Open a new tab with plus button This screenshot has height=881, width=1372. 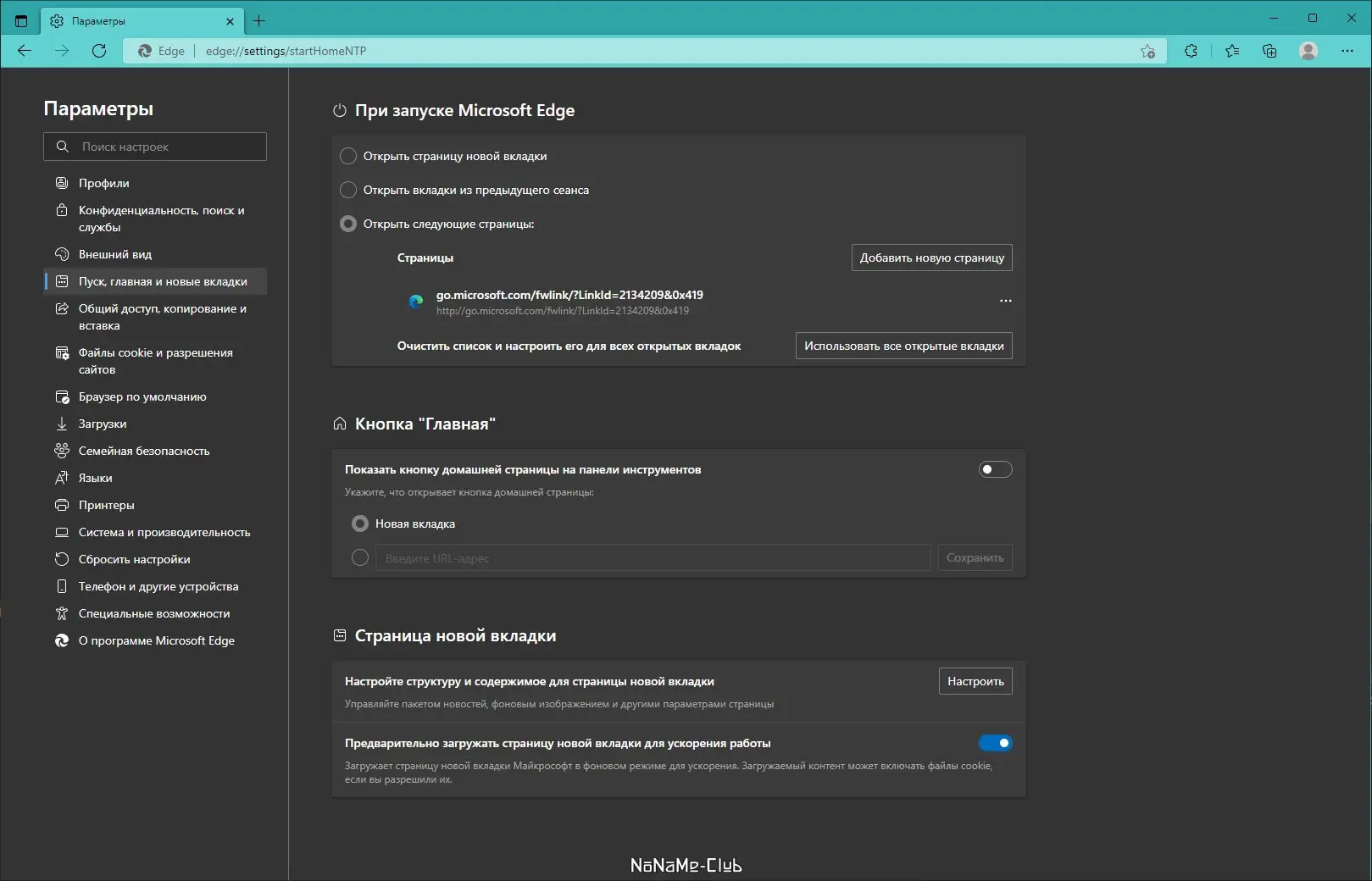click(259, 21)
